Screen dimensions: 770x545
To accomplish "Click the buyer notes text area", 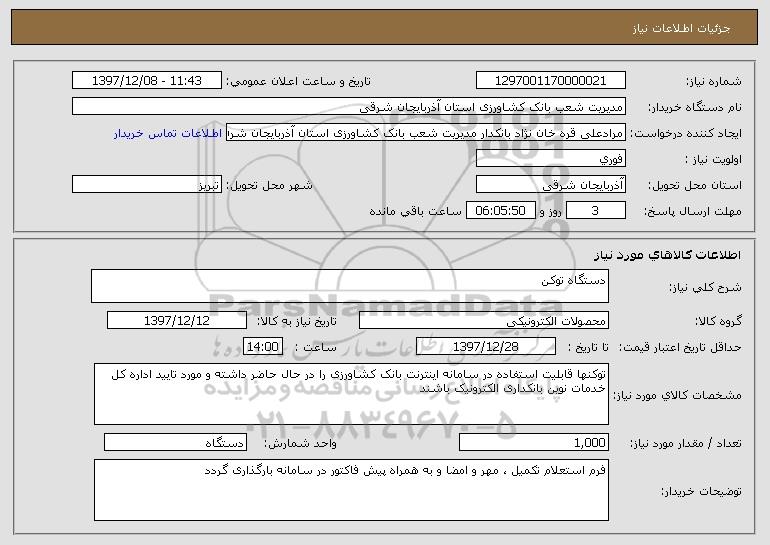I will 351,490.
